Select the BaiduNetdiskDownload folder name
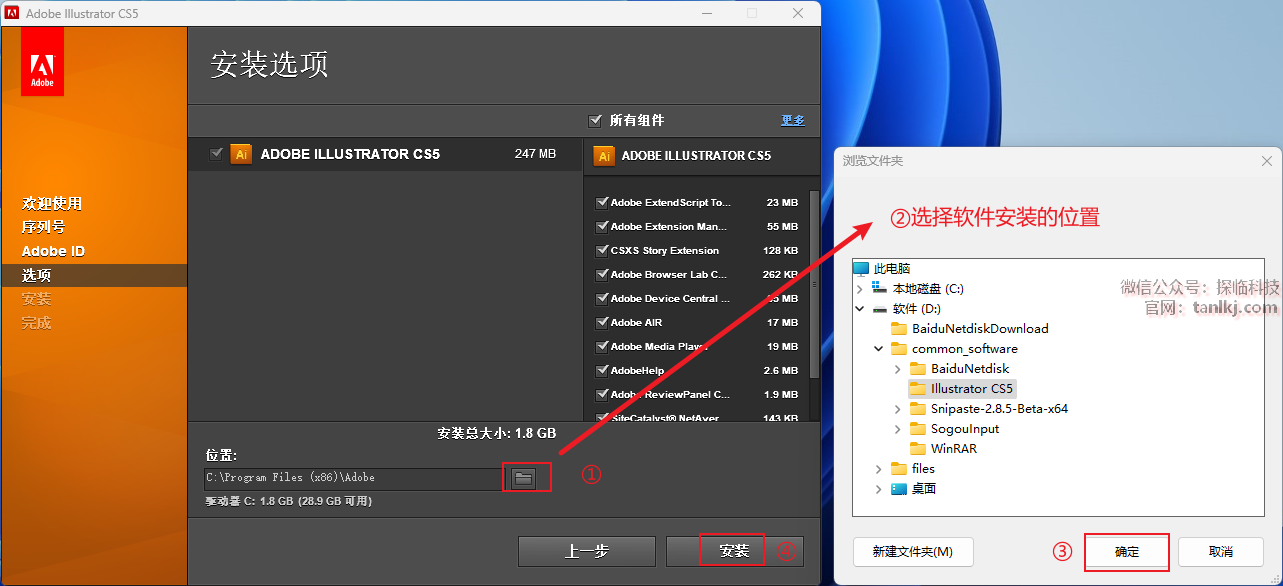Viewport: 1283px width, 586px height. [980, 329]
